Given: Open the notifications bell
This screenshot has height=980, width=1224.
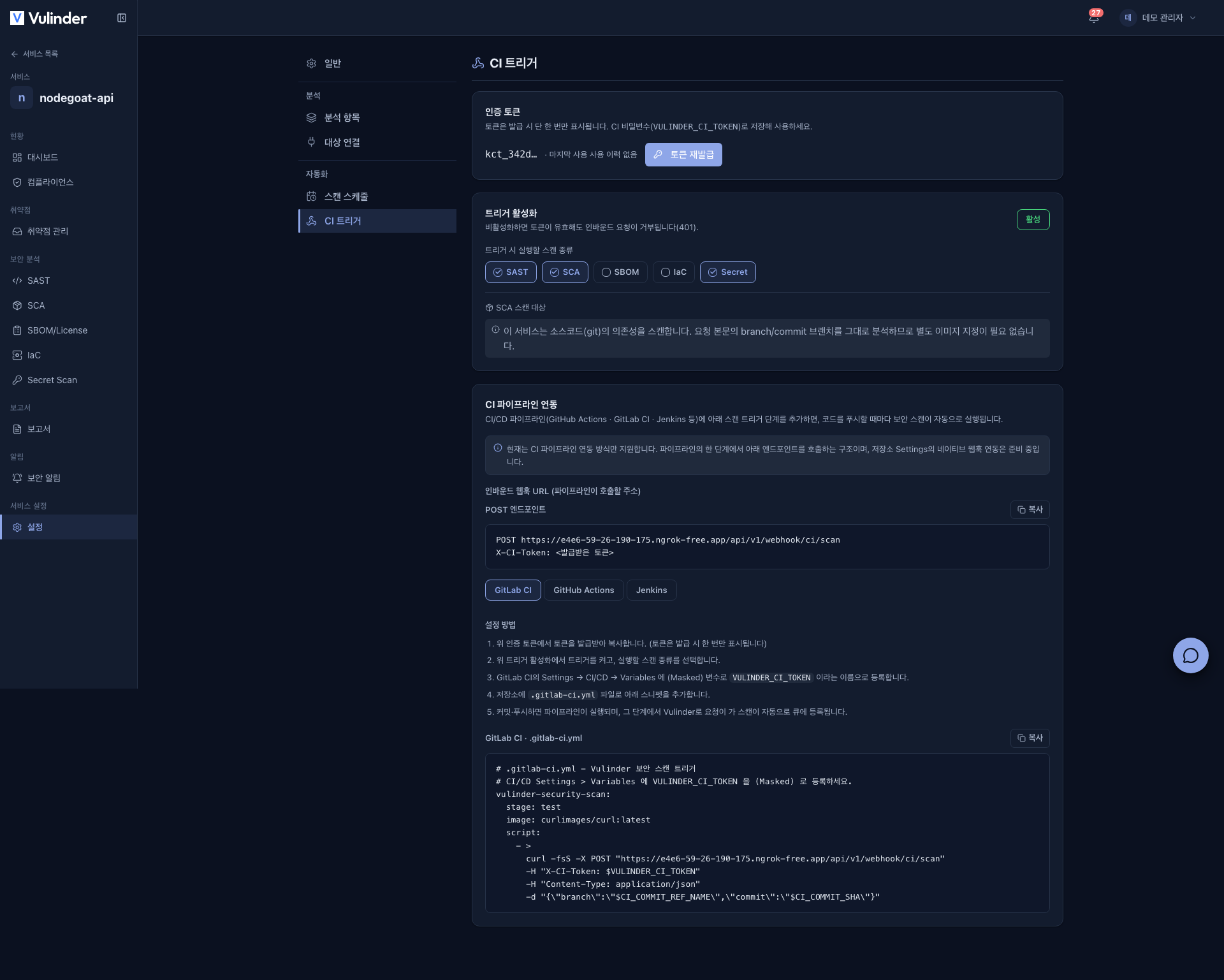Looking at the screenshot, I should pyautogui.click(x=1094, y=17).
